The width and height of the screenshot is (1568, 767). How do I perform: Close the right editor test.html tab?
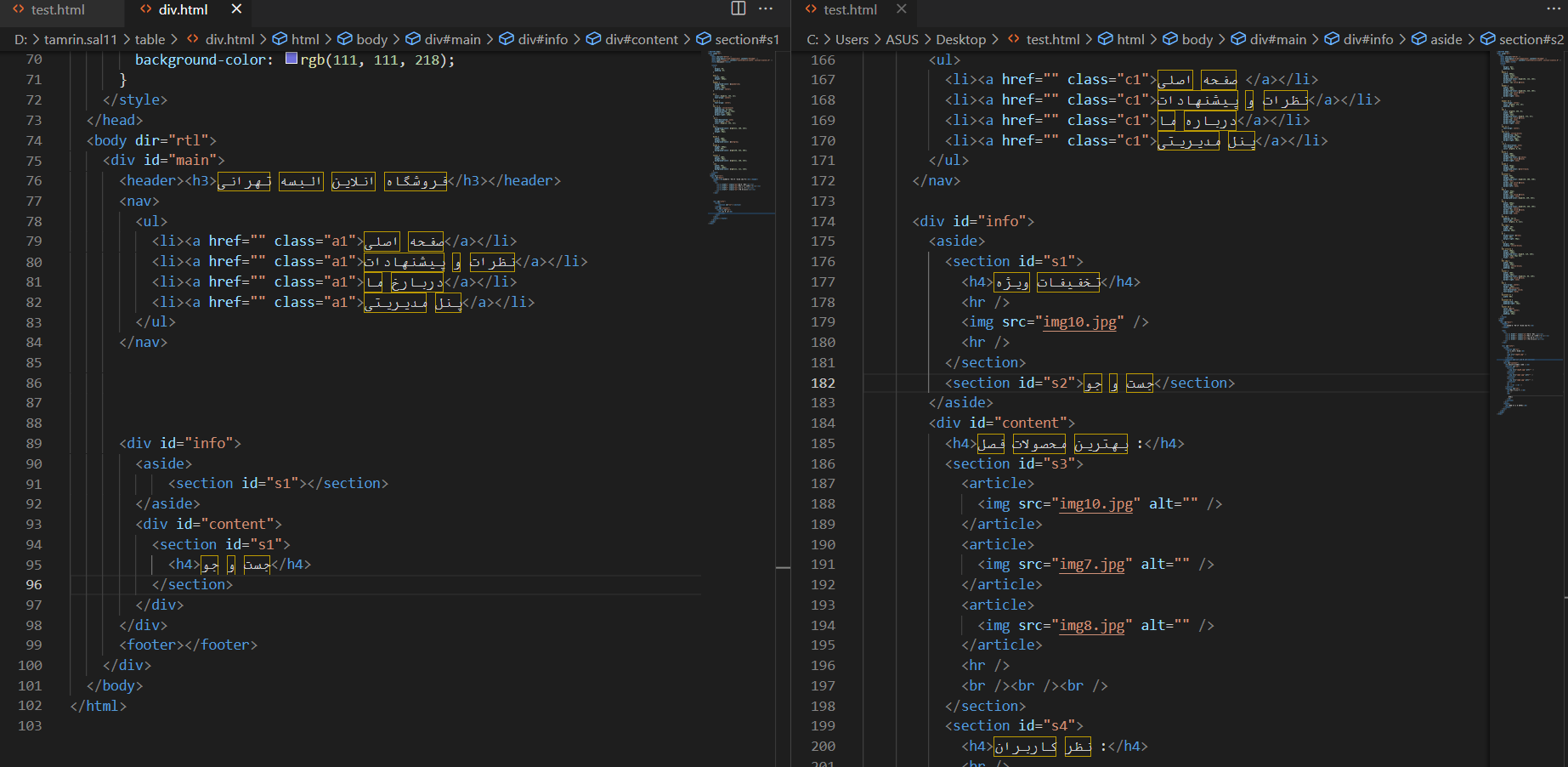pos(902,9)
